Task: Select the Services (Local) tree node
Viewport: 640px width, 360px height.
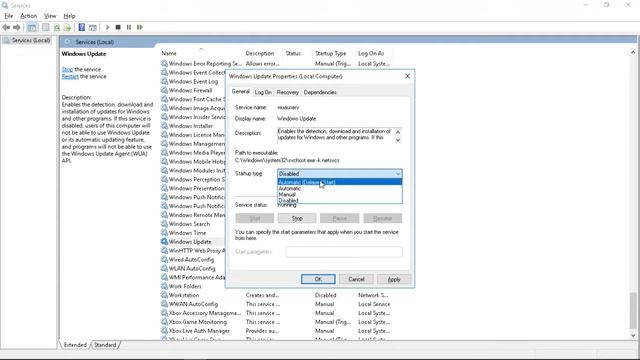Action: pos(31,40)
